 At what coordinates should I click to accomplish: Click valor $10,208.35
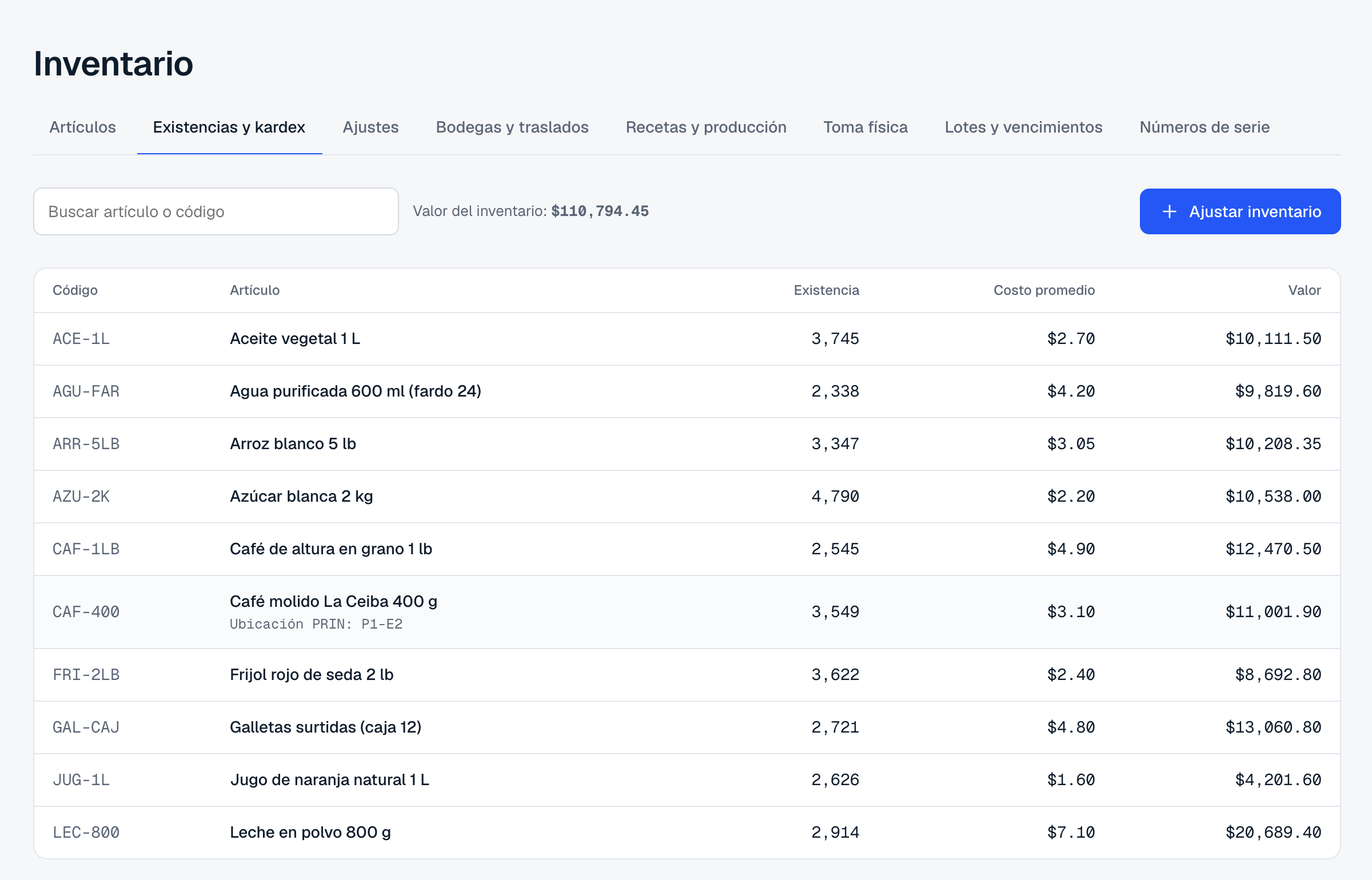(x=1273, y=444)
